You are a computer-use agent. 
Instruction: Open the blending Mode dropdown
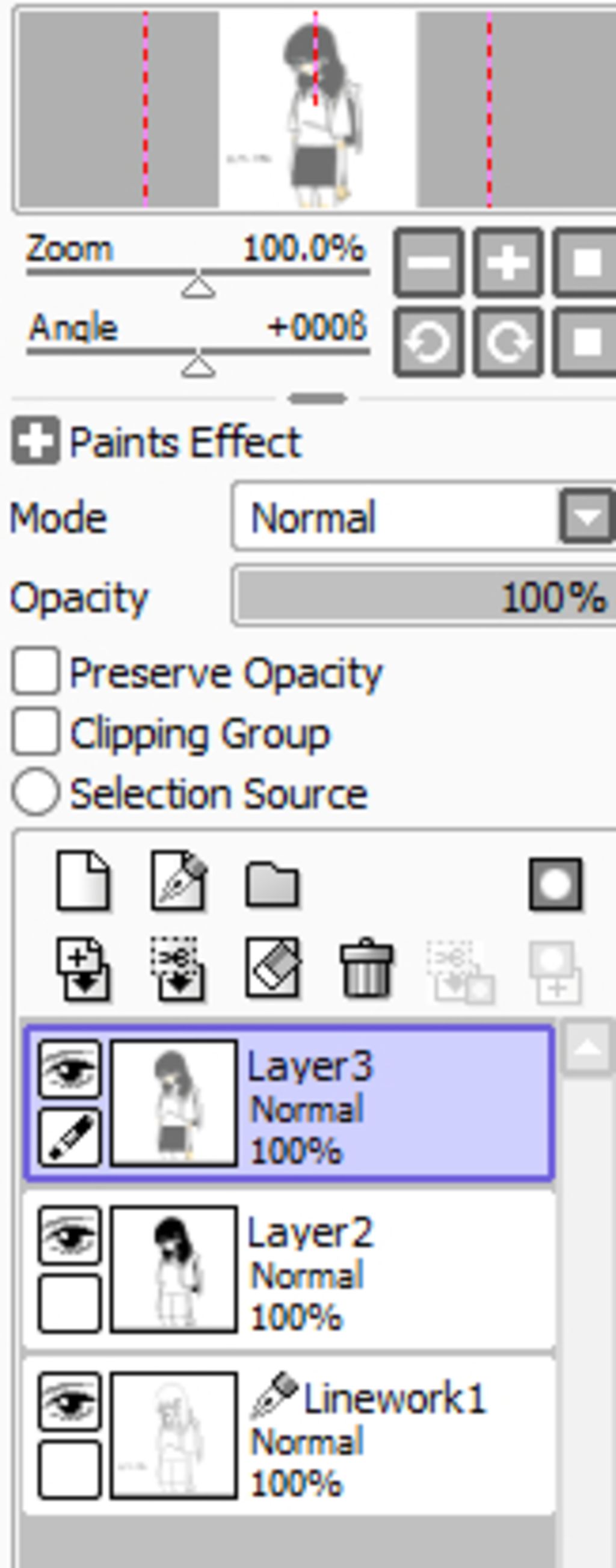click(x=587, y=518)
